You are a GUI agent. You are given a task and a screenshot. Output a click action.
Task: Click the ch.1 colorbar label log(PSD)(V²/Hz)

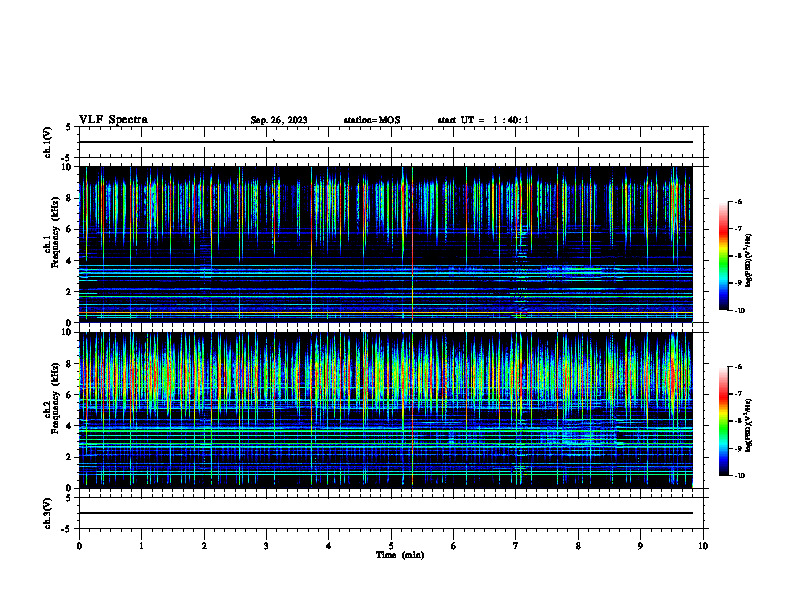[749, 260]
